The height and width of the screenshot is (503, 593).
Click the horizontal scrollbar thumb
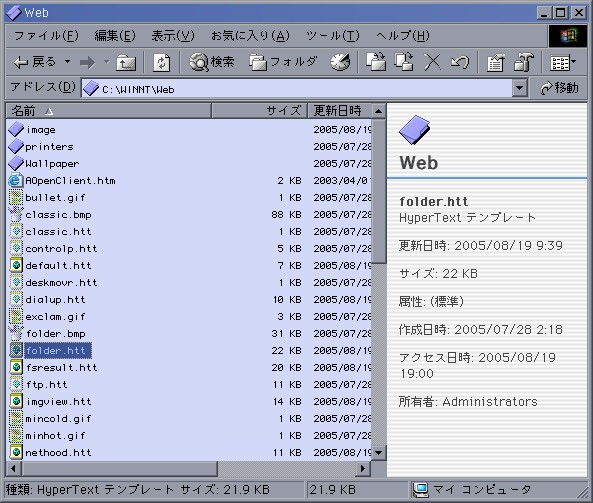pyautogui.click(x=120, y=469)
